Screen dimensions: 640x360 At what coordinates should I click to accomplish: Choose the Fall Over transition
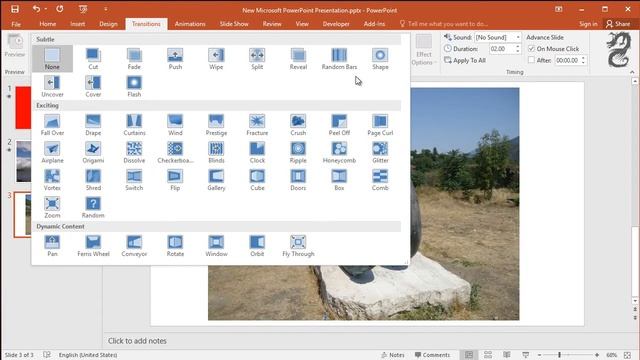[x=52, y=125]
